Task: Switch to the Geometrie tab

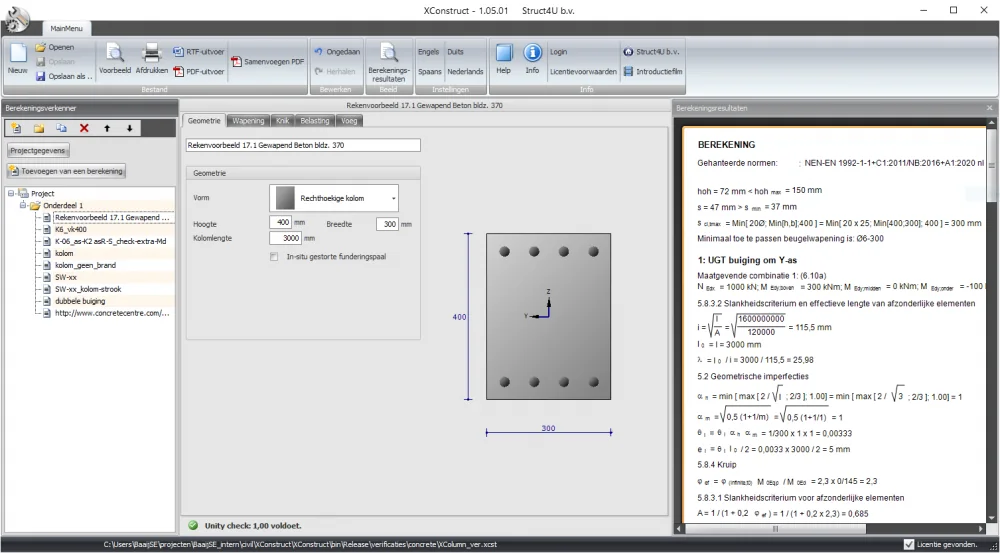Action: 204,121
